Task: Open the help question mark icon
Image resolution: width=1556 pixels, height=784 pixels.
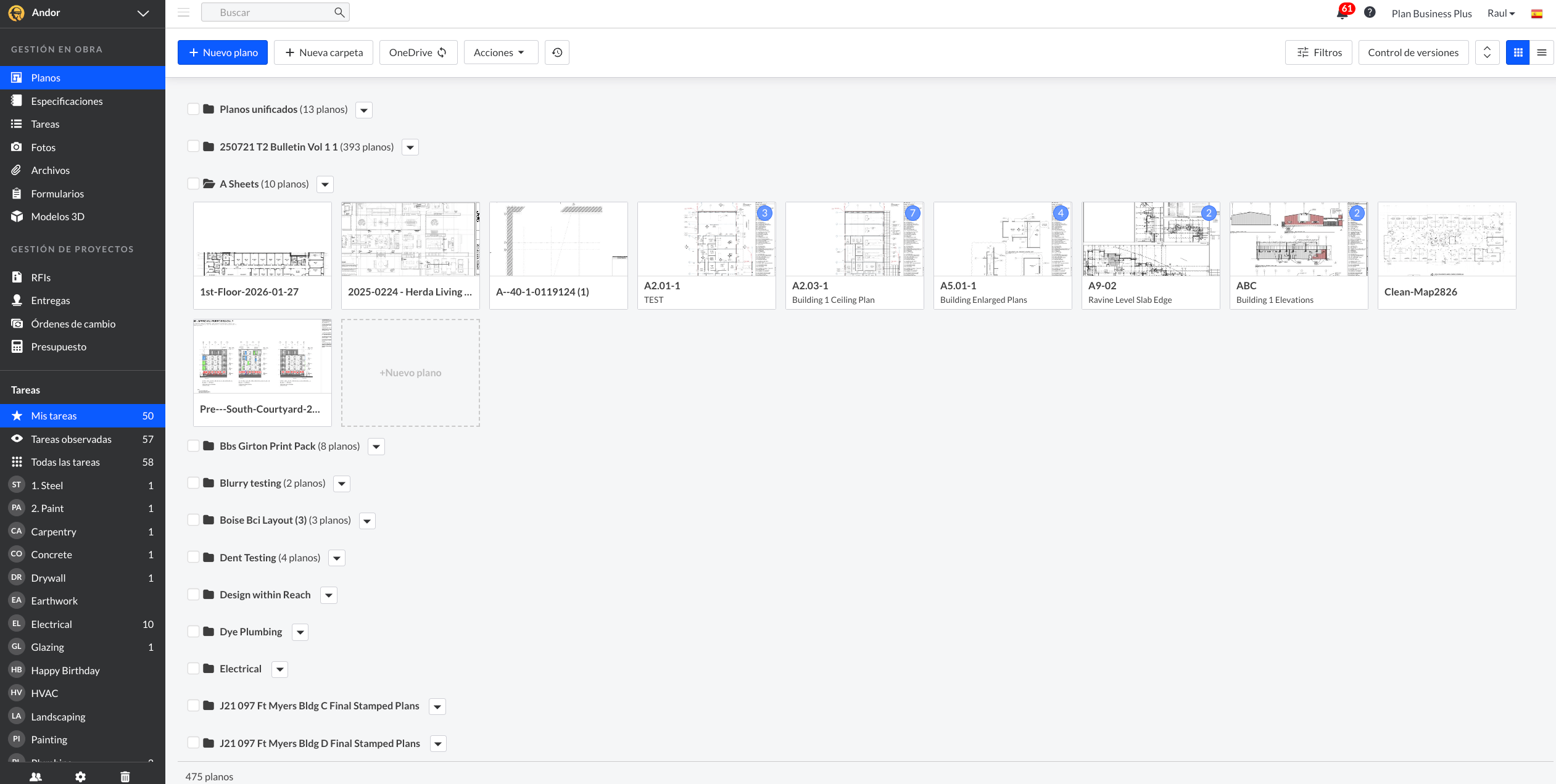Action: [x=1370, y=12]
